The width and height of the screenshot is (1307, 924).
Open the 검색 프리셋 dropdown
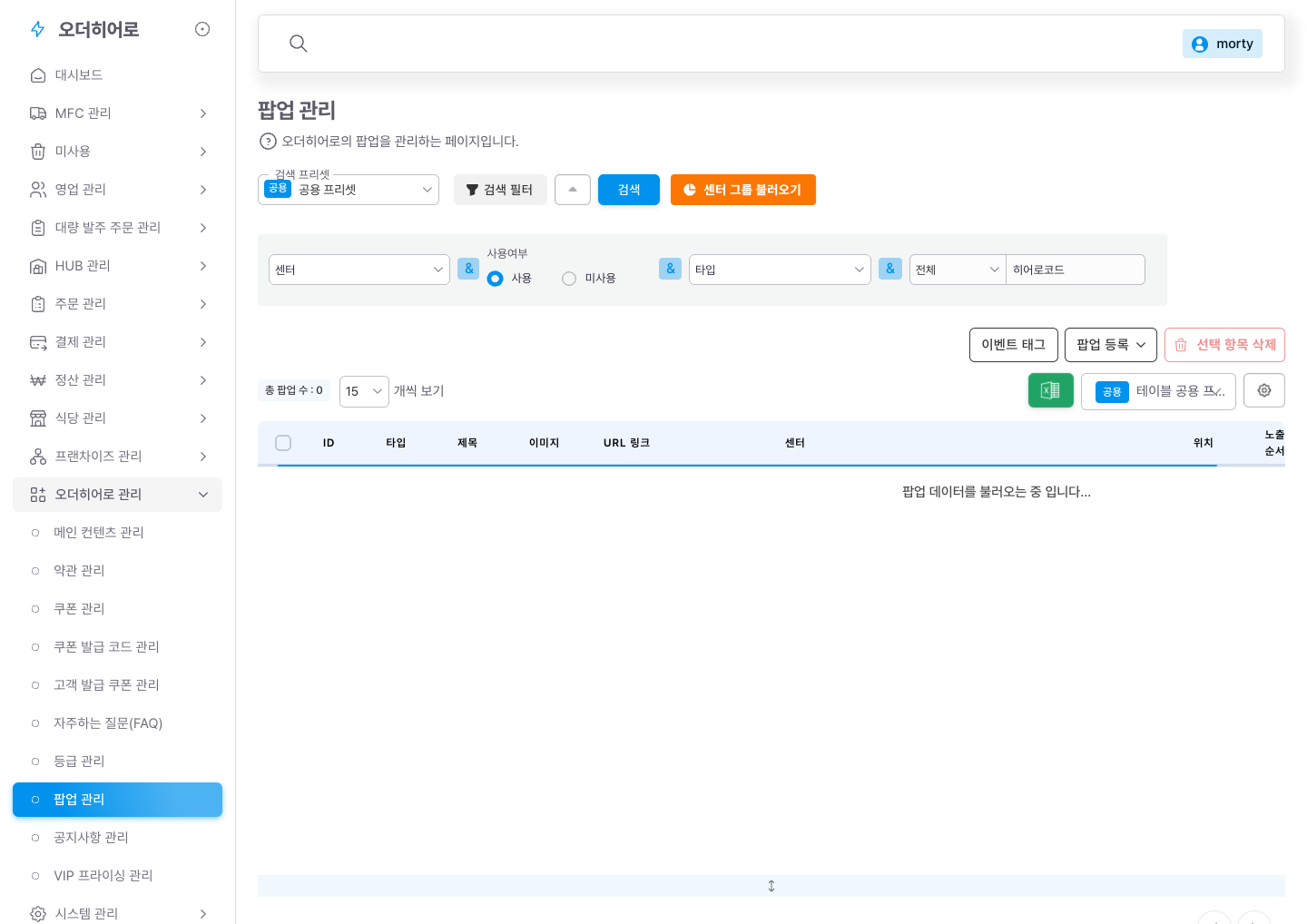coord(349,190)
